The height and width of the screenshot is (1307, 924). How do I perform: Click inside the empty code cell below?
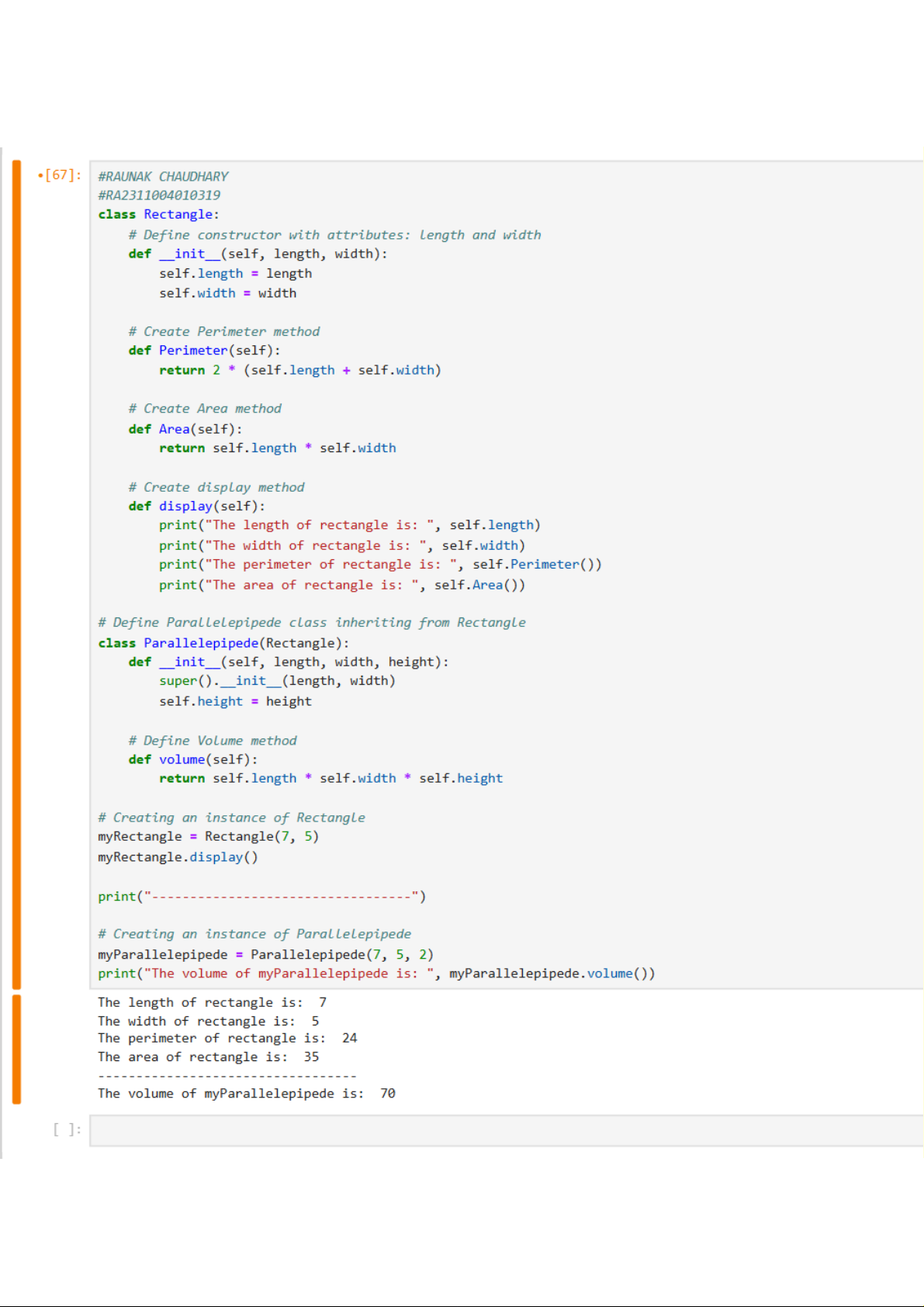click(504, 1130)
